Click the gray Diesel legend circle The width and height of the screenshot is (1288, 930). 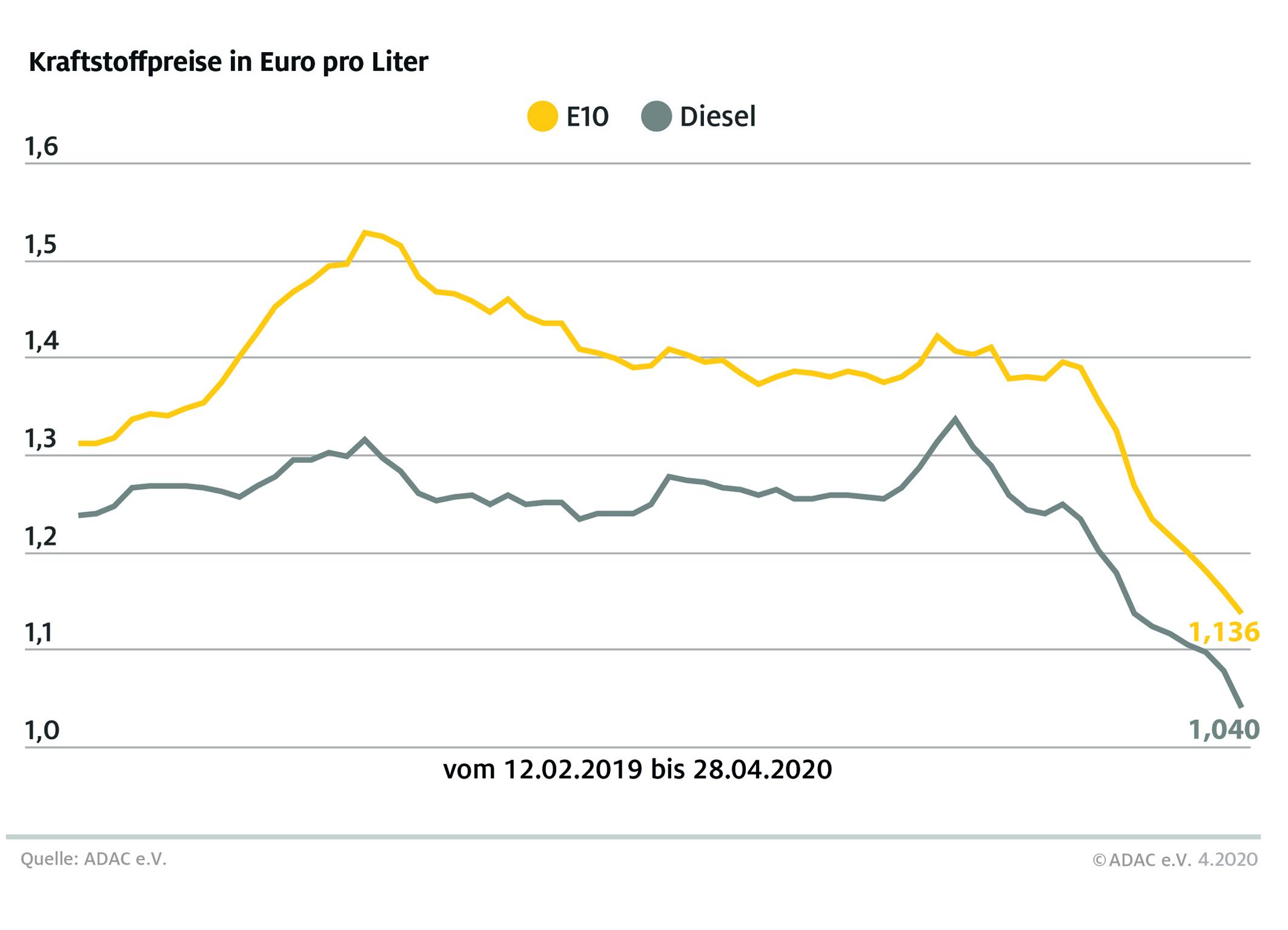(656, 116)
